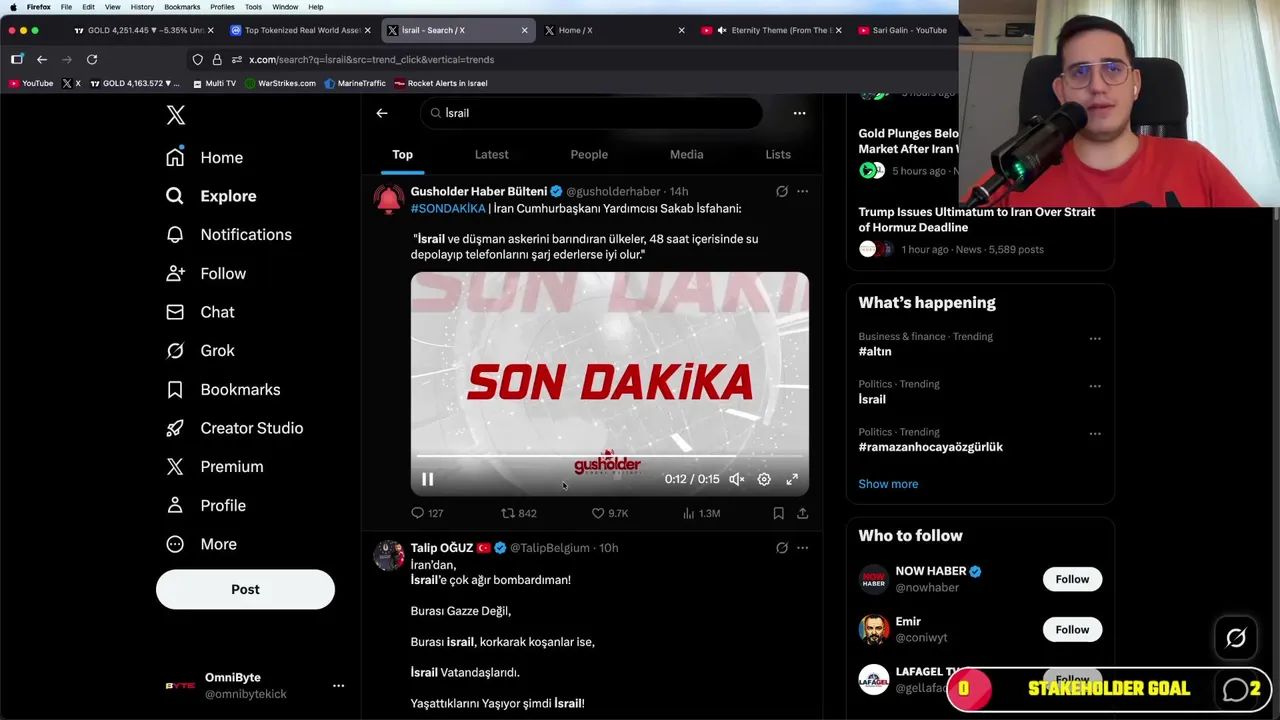Open the Firefox History menu

coord(142,7)
